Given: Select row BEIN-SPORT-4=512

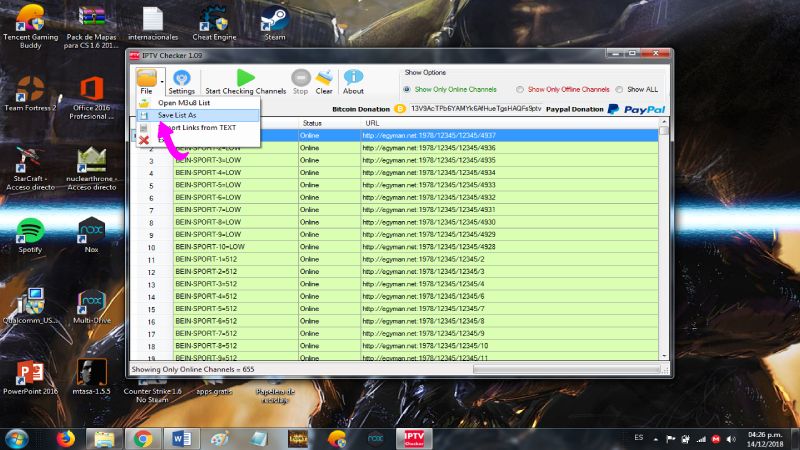Looking at the screenshot, I should [394, 296].
